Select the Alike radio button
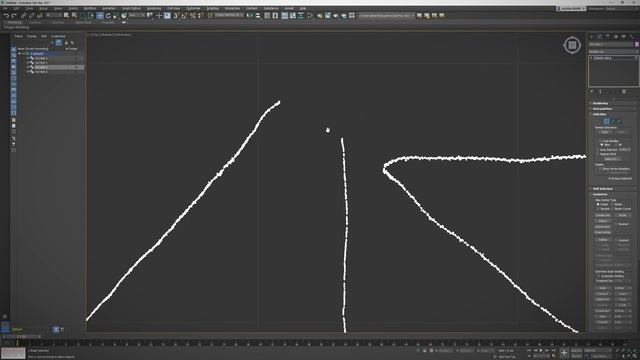Viewport: 640px width, 360px height. [602, 144]
